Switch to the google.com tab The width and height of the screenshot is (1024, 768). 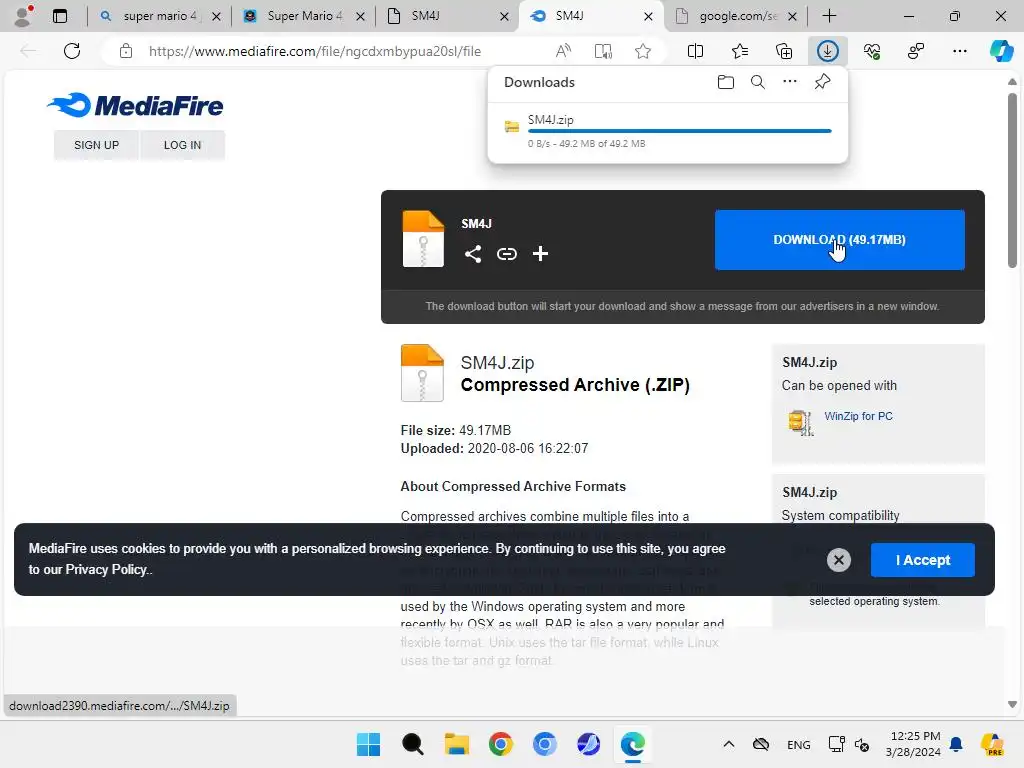click(x=735, y=16)
